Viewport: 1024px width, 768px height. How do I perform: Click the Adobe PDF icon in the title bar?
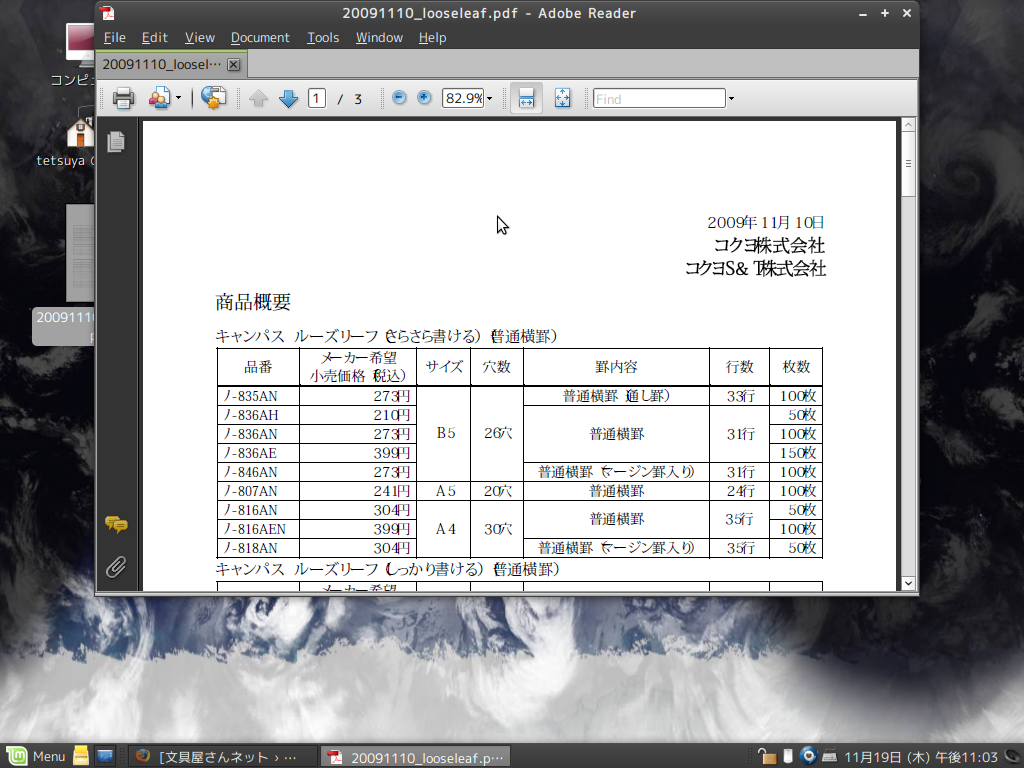106,13
